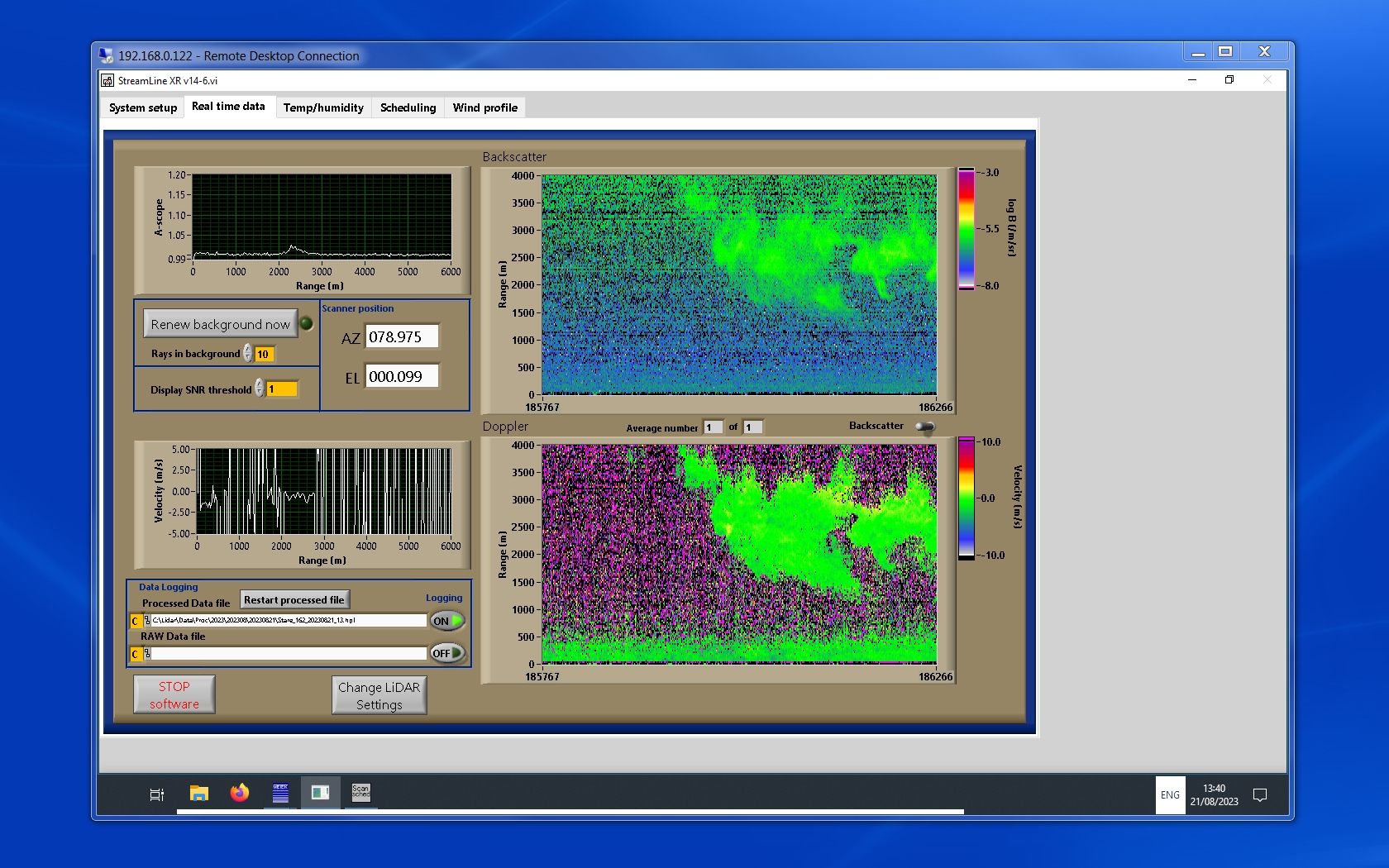
Task: Open the Temp/humidity tab
Action: tap(323, 107)
